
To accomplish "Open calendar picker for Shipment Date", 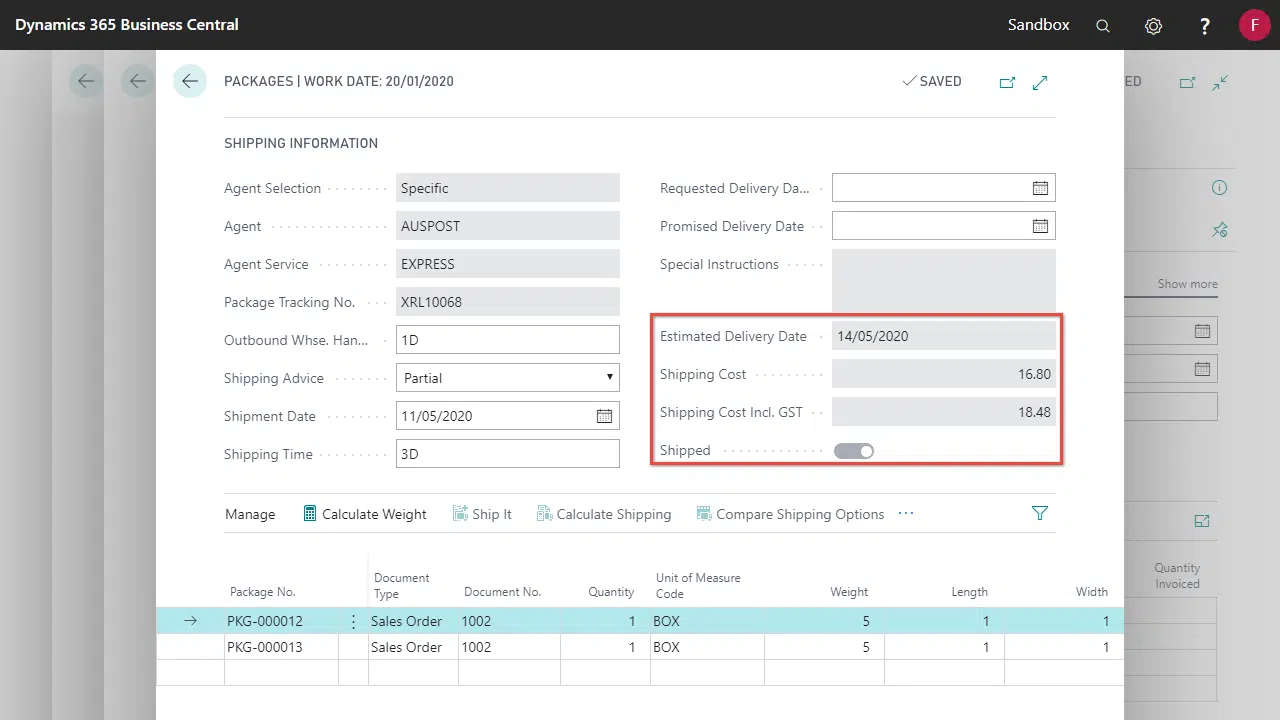I will point(604,416).
